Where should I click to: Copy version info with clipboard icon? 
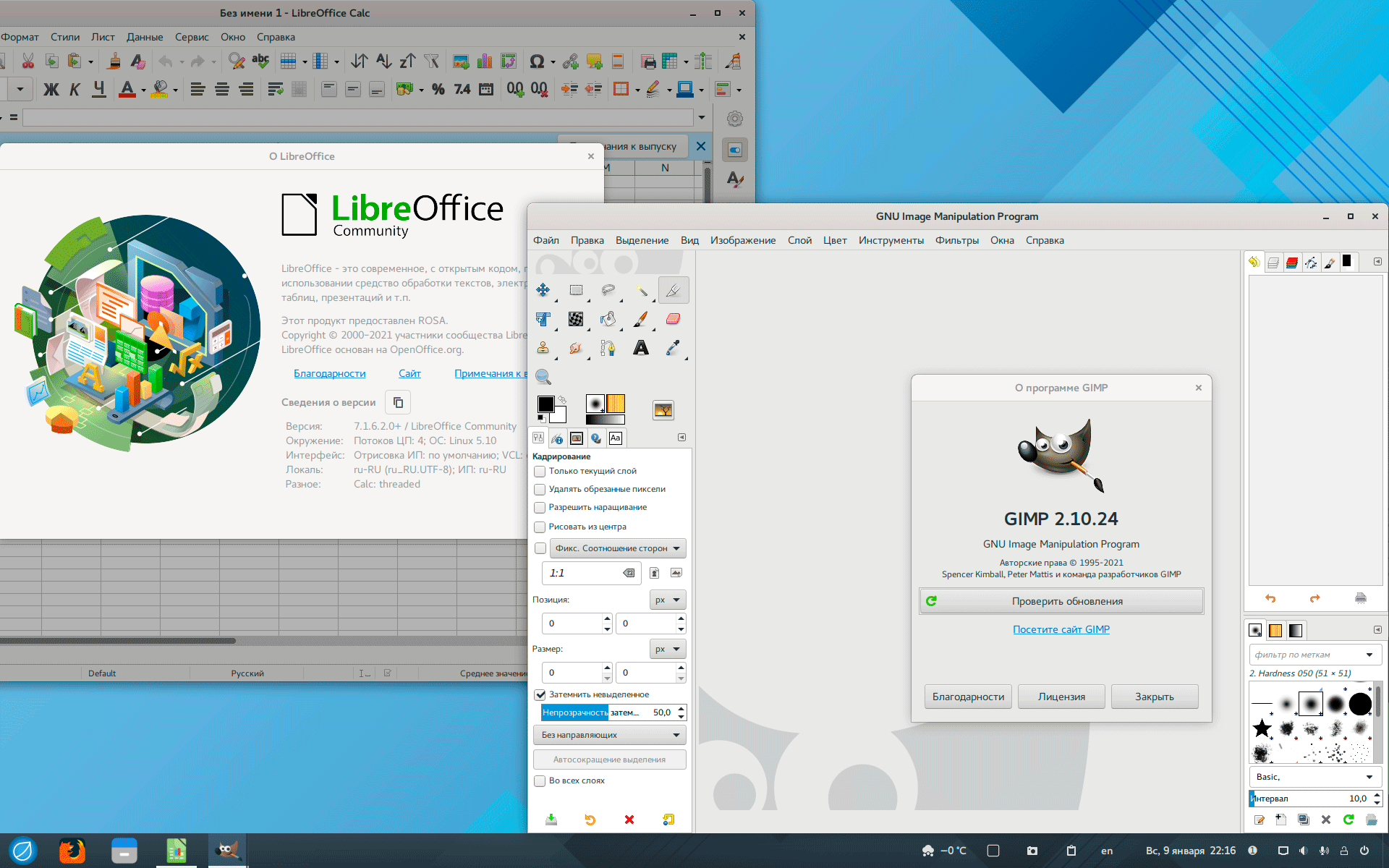[398, 402]
